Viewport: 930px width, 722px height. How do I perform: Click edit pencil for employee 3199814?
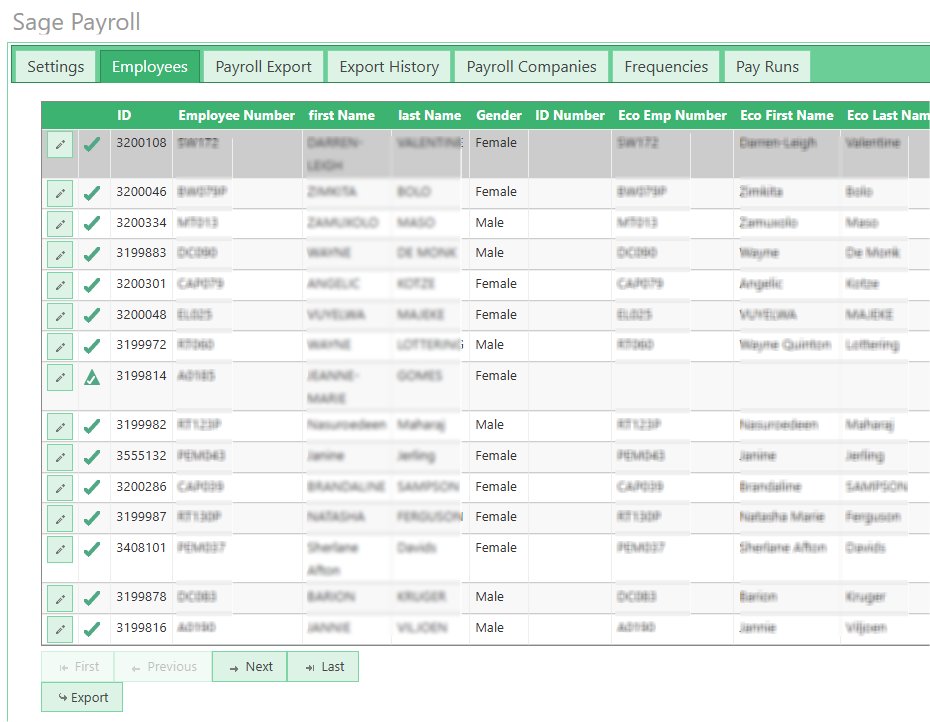[60, 377]
